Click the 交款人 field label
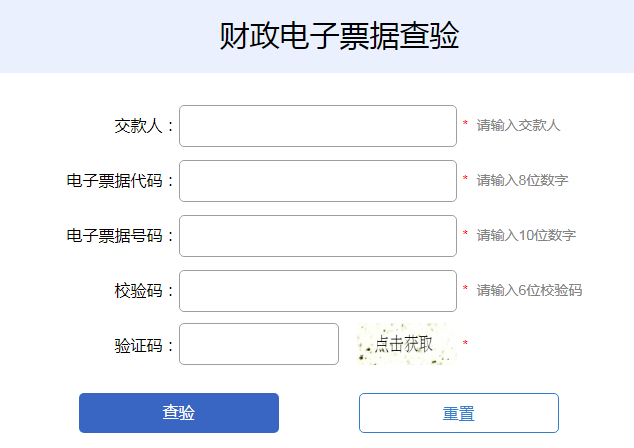Viewport: 634px width, 448px height. (143, 126)
